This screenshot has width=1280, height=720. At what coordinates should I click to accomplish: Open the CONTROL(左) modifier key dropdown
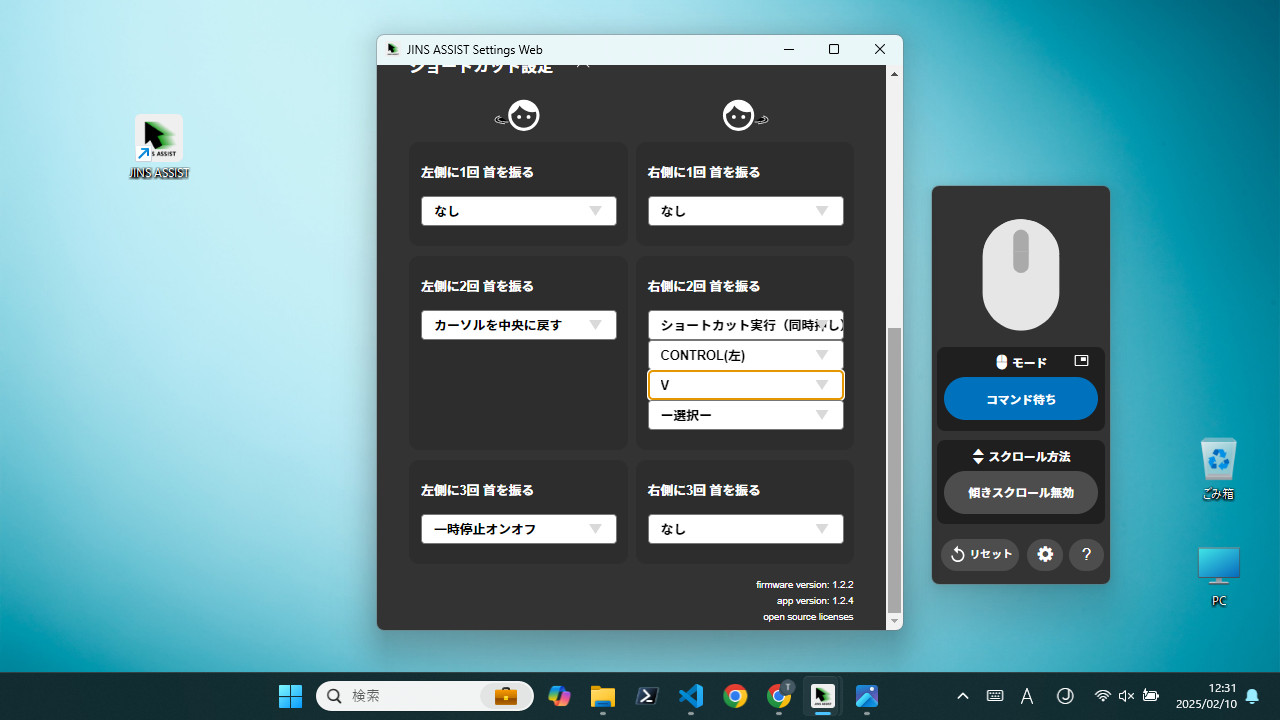(x=745, y=354)
